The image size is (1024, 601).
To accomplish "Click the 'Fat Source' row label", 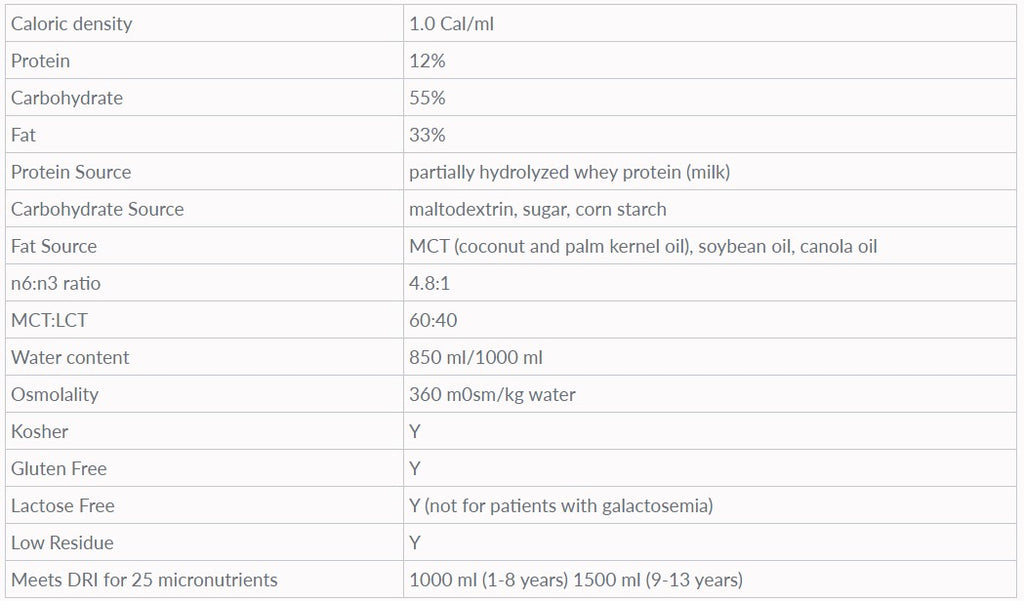I will 54,246.
